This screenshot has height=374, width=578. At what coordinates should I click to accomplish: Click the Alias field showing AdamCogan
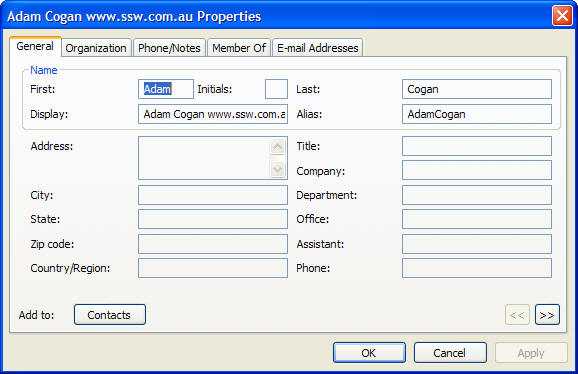click(477, 114)
